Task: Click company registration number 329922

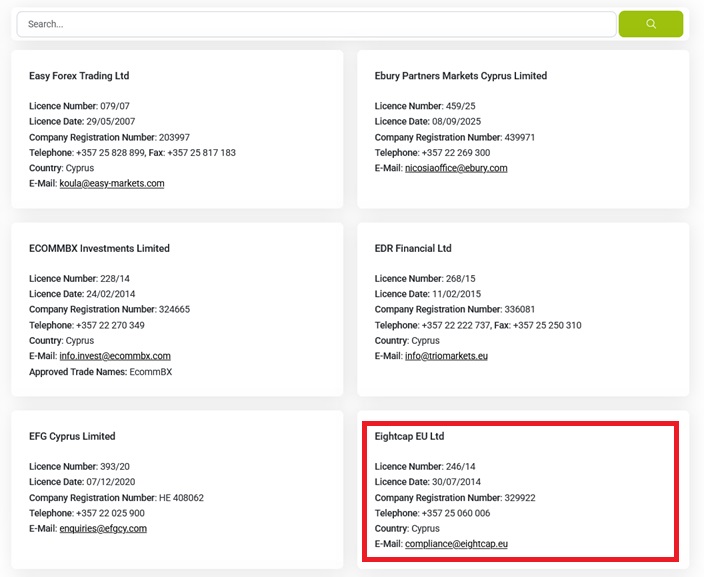Action: click(520, 498)
